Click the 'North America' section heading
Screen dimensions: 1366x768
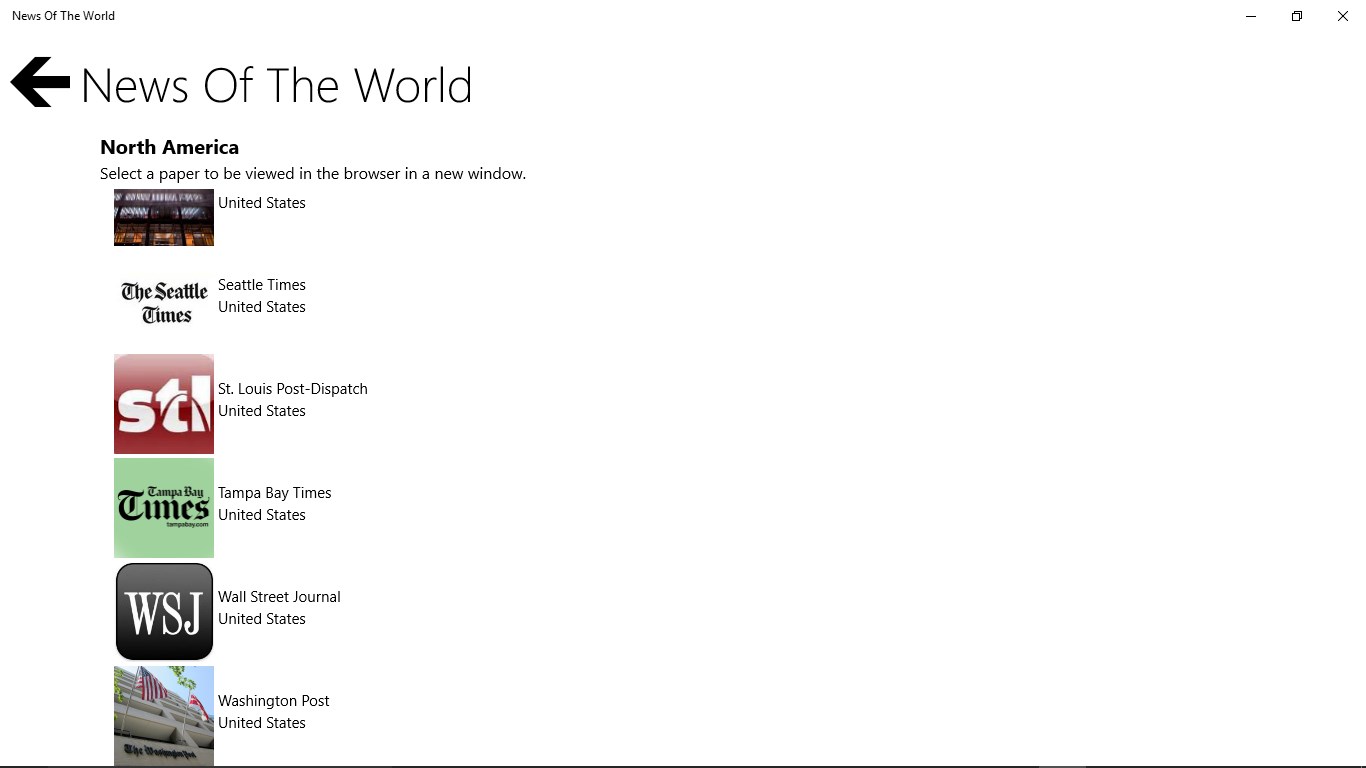169,147
